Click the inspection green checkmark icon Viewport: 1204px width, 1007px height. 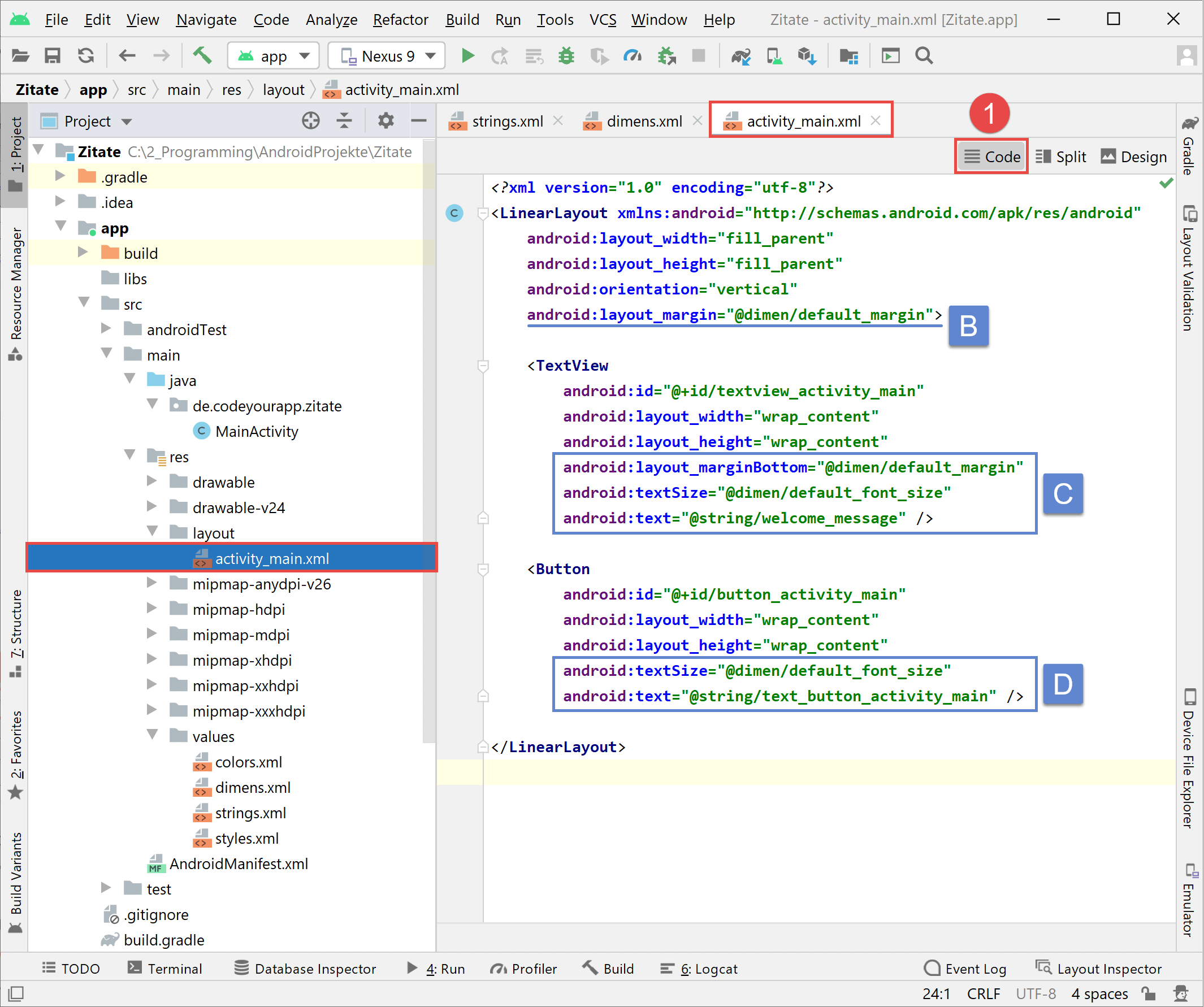[1166, 184]
